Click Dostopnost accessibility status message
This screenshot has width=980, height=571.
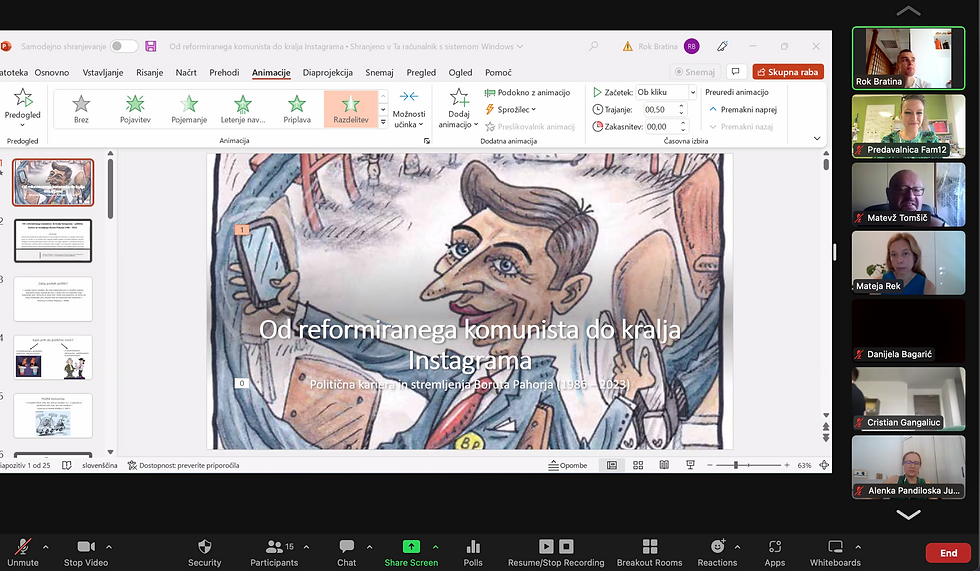(183, 465)
